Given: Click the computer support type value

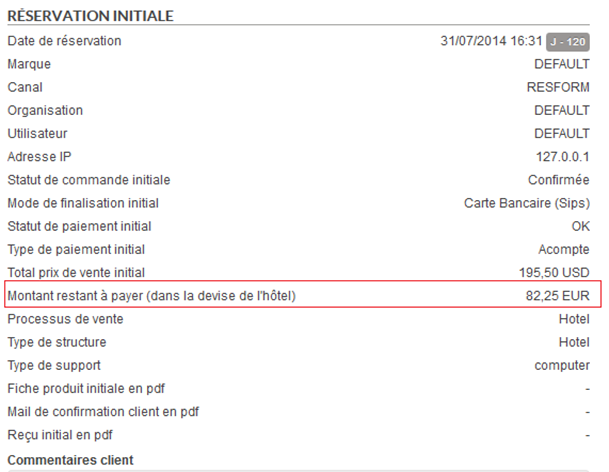Looking at the screenshot, I should [x=561, y=365].
